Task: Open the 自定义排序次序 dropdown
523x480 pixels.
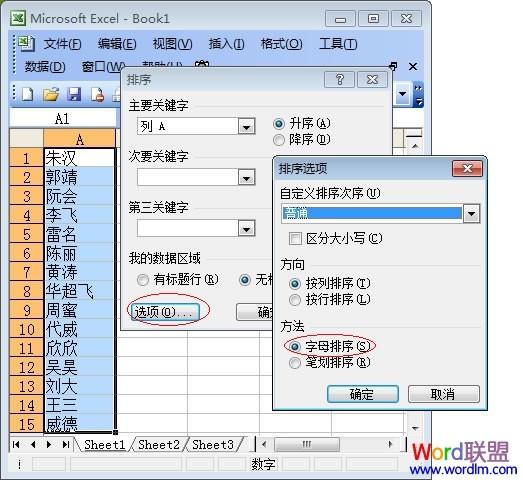Action: coord(471,214)
